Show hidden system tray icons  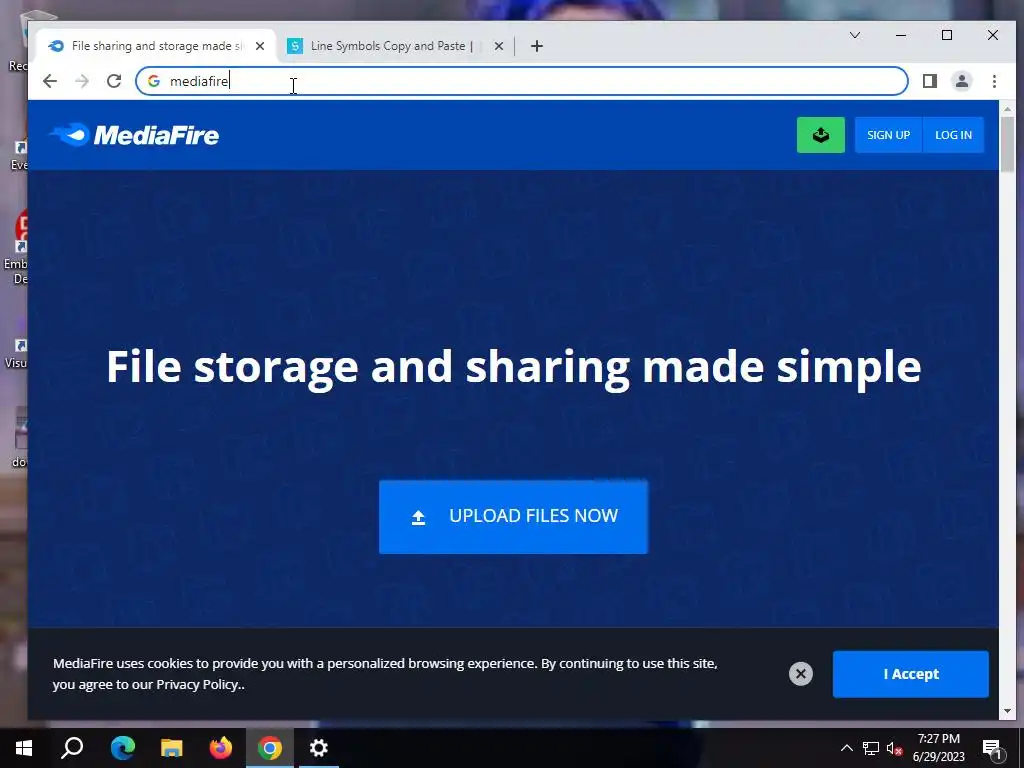click(846, 748)
